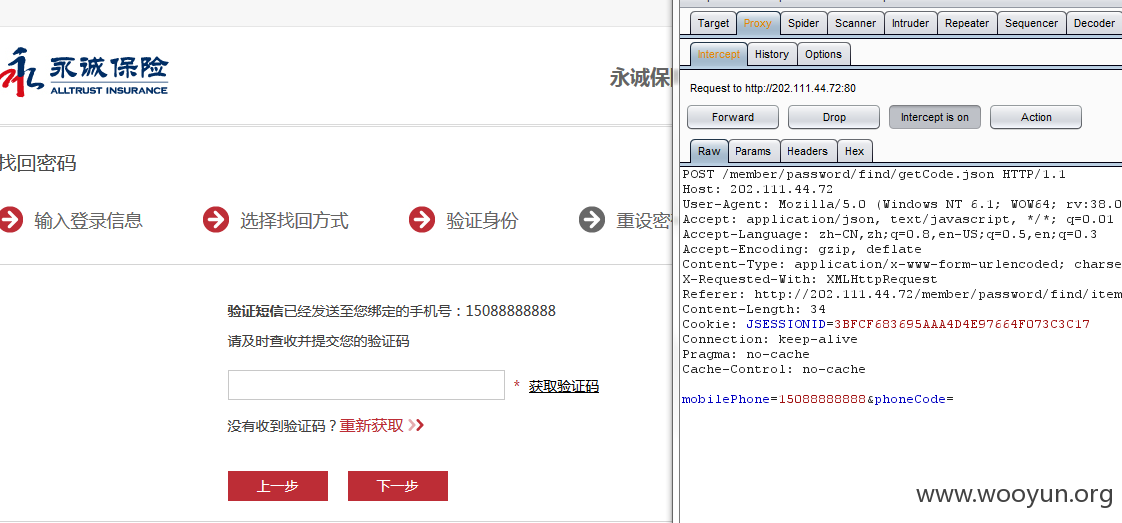The image size is (1122, 523).
Task: Click the POST getCode.json request line
Action: coord(874,174)
